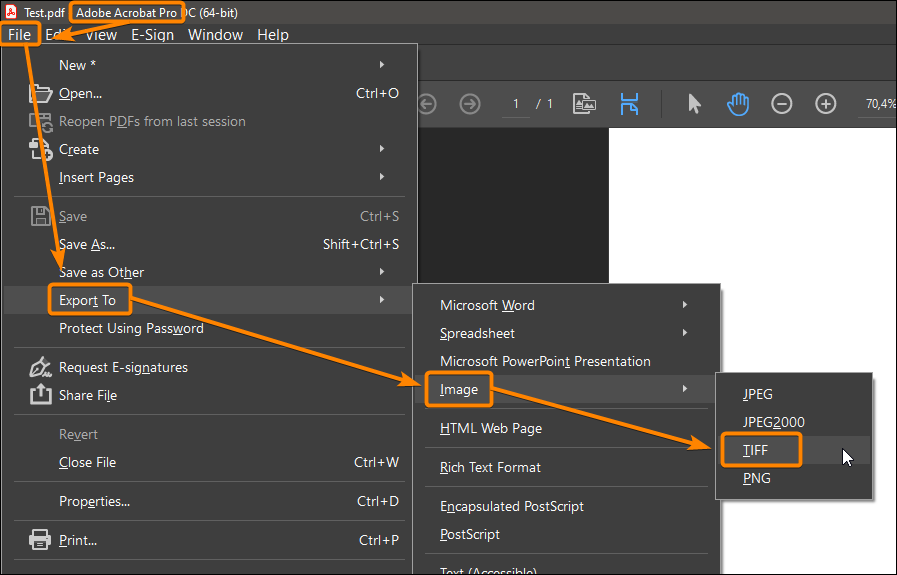The height and width of the screenshot is (575, 897).
Task: Click the 70,4% zoom level box
Action: [x=879, y=104]
